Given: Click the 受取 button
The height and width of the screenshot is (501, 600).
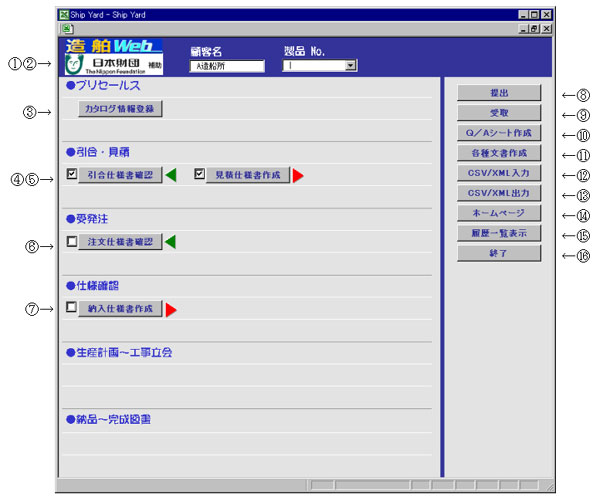Looking at the screenshot, I should click(x=499, y=113).
